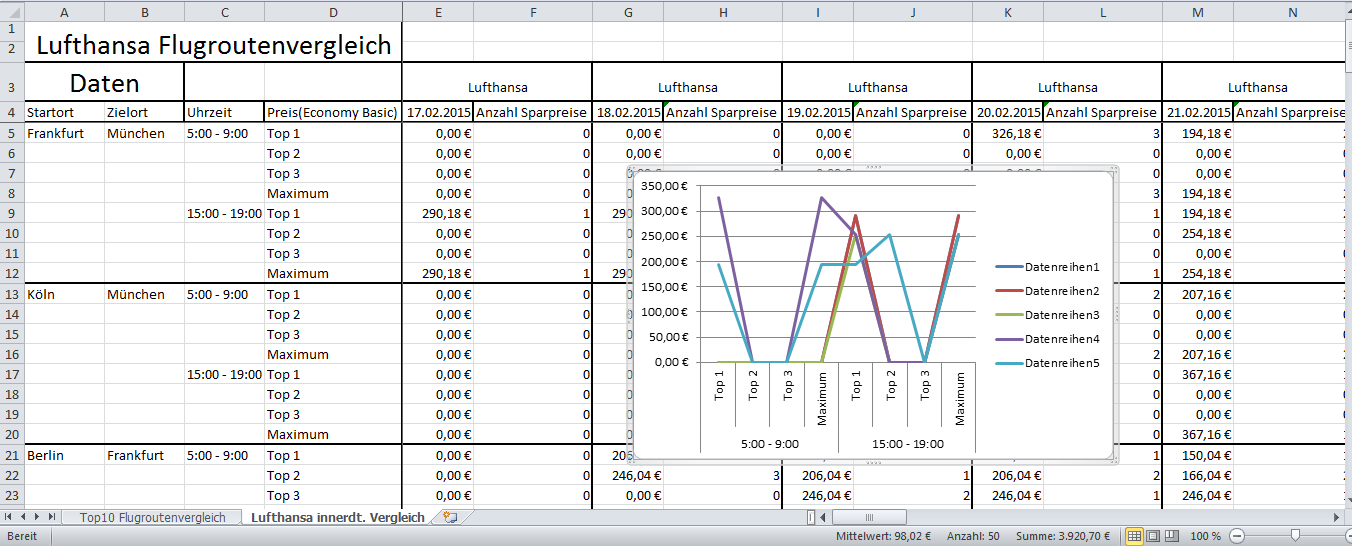Switch to Page Layout view
The height and width of the screenshot is (546, 1352).
(x=1154, y=536)
